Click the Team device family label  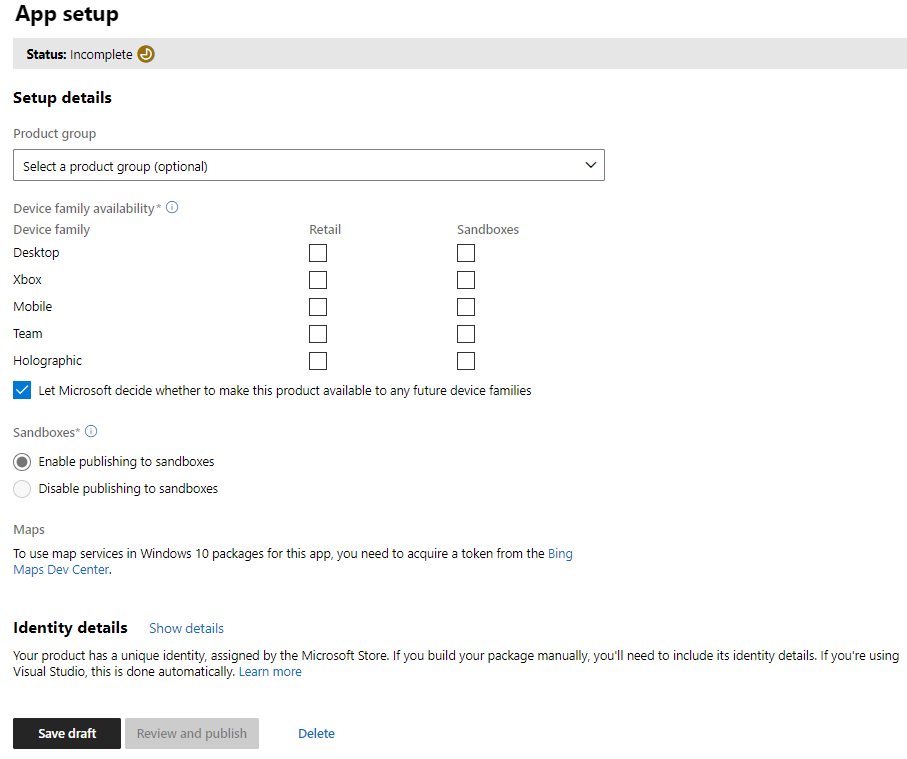(28, 334)
